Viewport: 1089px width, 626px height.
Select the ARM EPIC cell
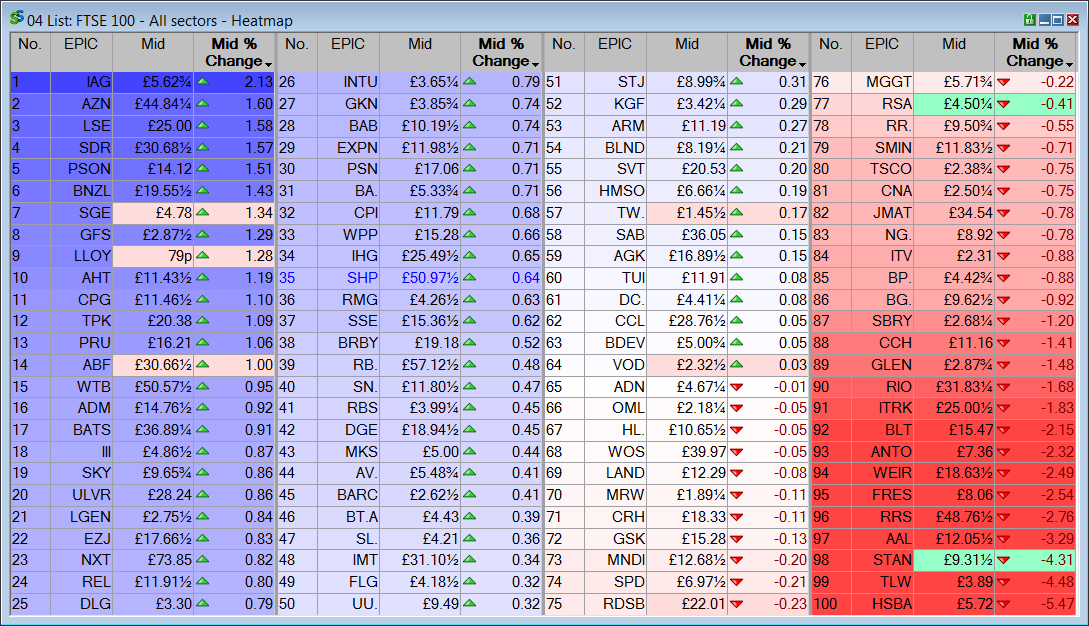615,126
